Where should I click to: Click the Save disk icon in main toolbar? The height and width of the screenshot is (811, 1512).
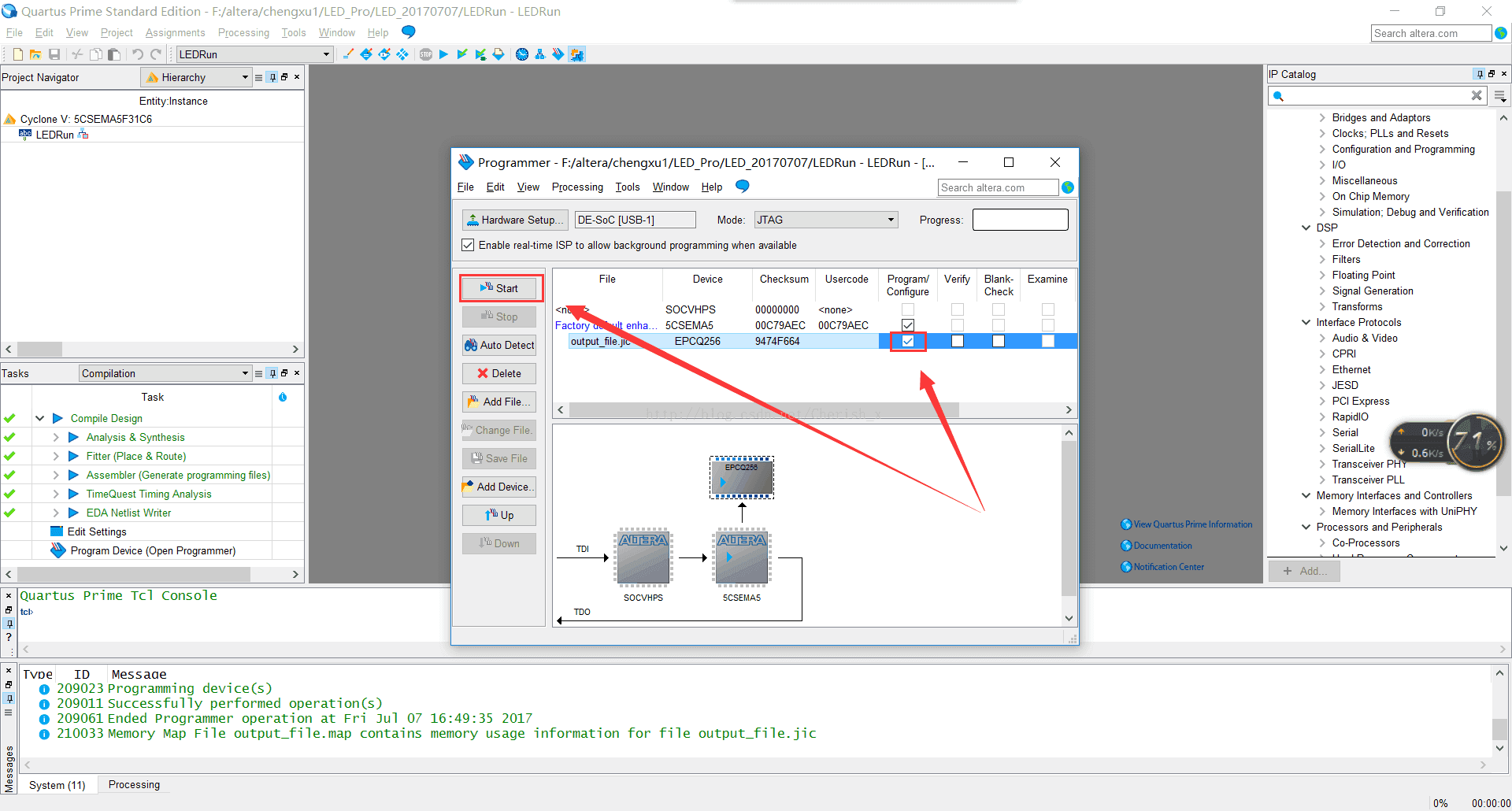click(x=54, y=54)
